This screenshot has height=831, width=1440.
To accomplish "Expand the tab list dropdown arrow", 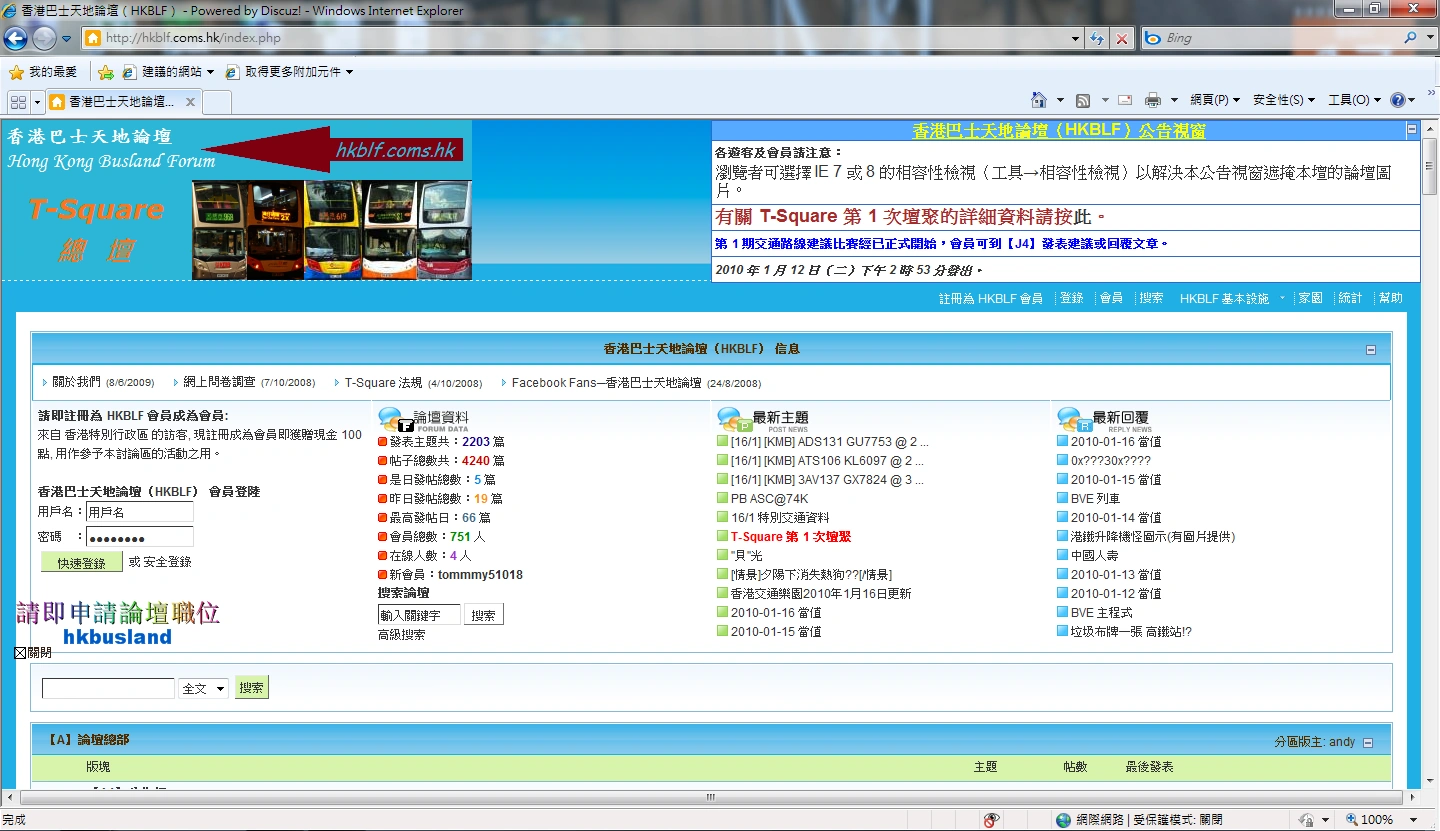I will (x=37, y=102).
